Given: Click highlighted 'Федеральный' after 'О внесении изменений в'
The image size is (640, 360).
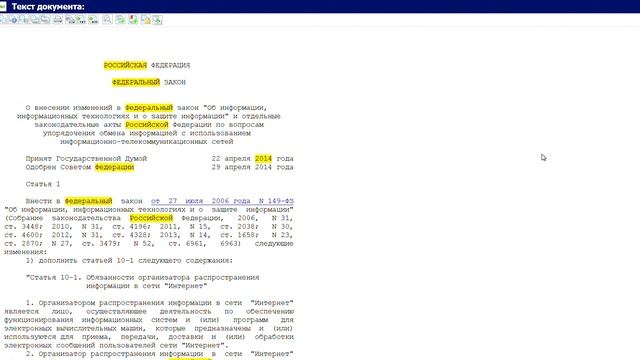Looking at the screenshot, I should tap(149, 108).
